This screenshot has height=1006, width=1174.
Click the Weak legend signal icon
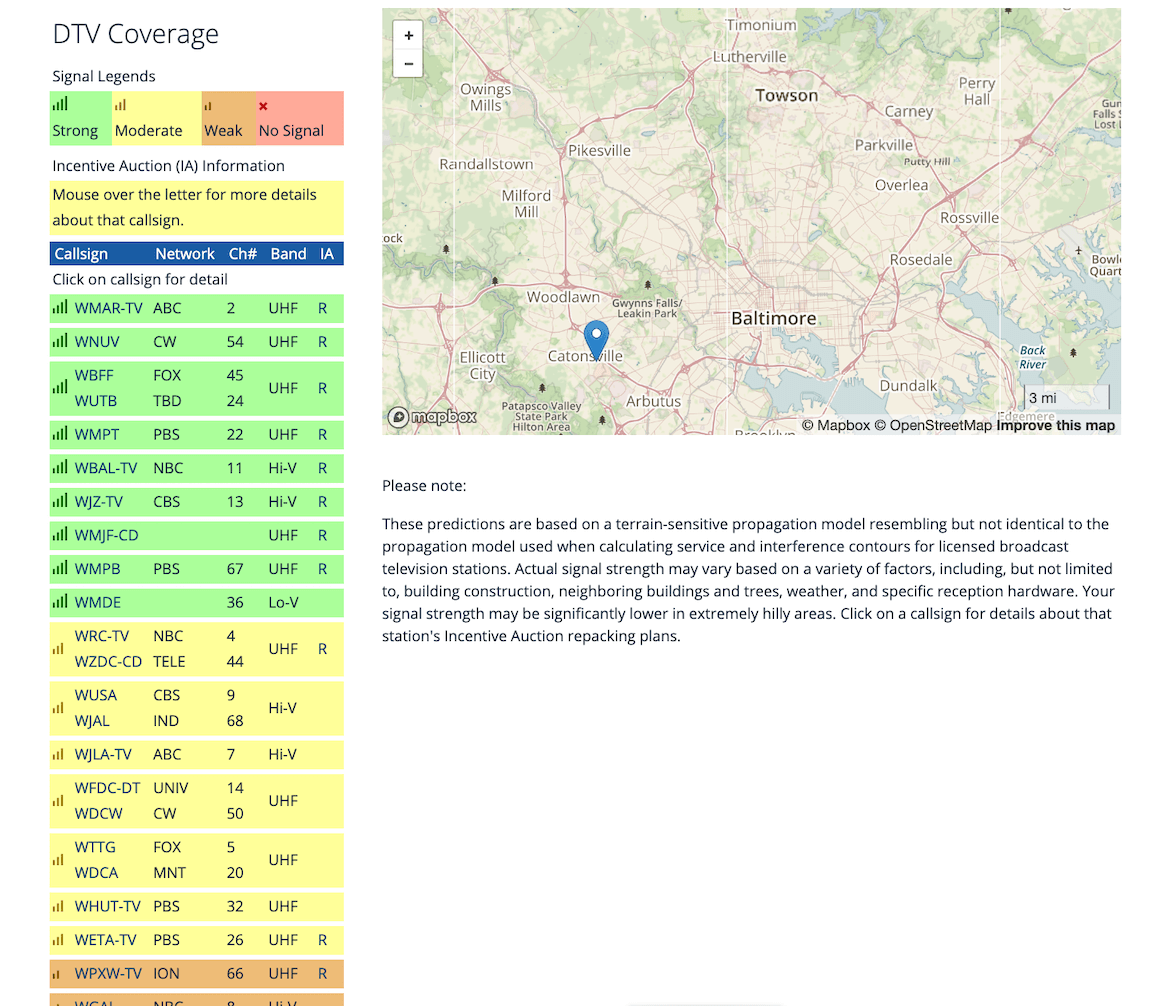pos(207,106)
